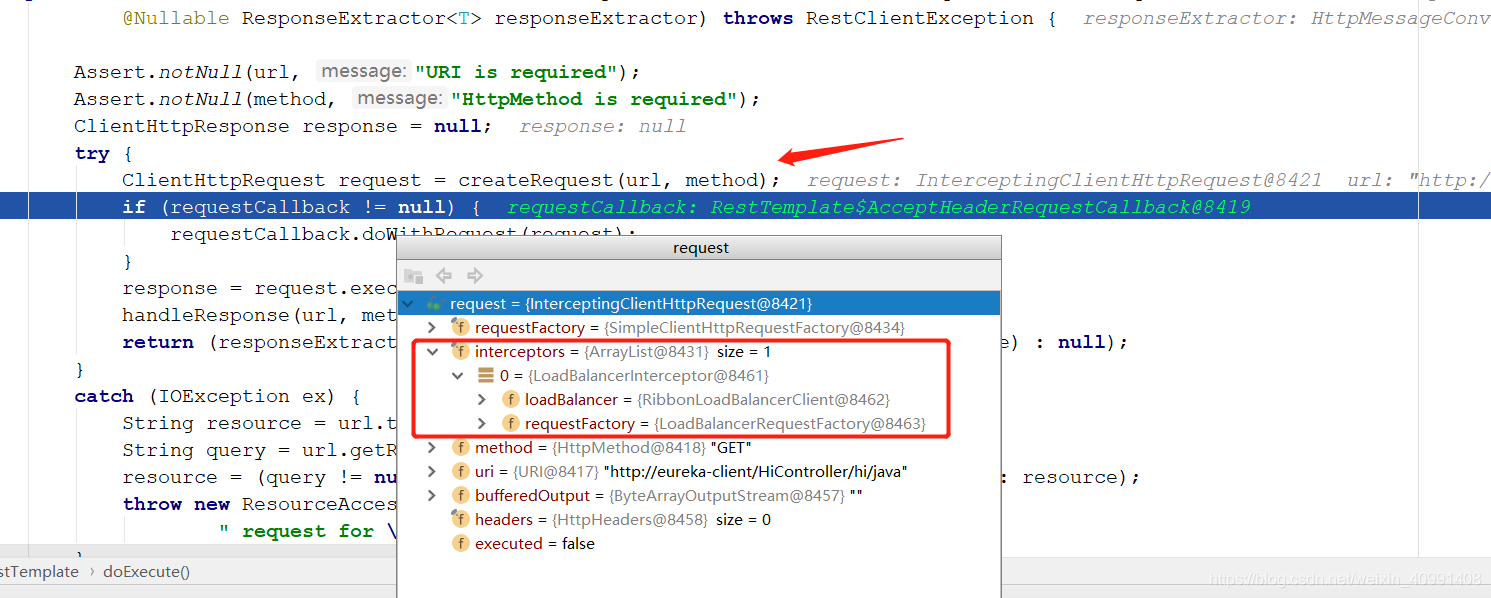Click the set-as-top folder icon in popup toolbar
1491x598 pixels.
[x=413, y=276]
